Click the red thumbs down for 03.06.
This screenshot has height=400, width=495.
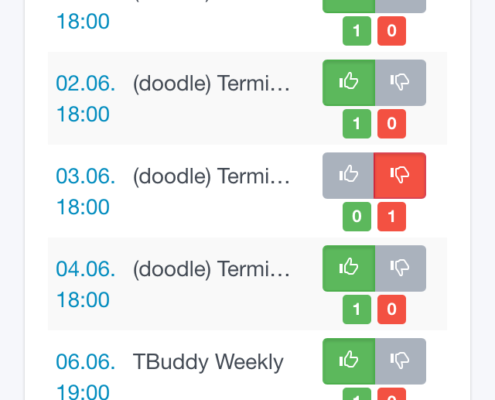(400, 176)
